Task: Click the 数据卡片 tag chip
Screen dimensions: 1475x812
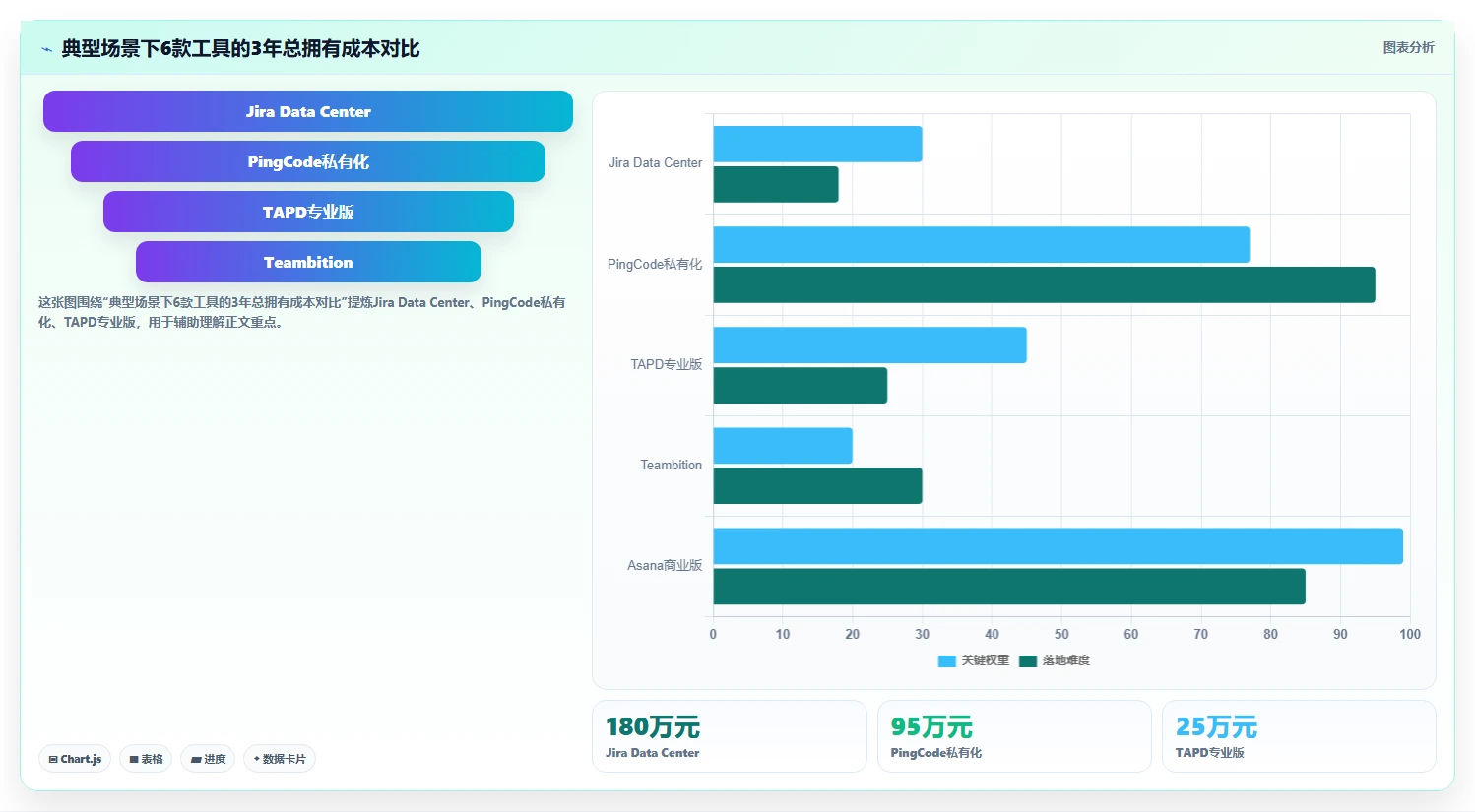Action: tap(280, 759)
